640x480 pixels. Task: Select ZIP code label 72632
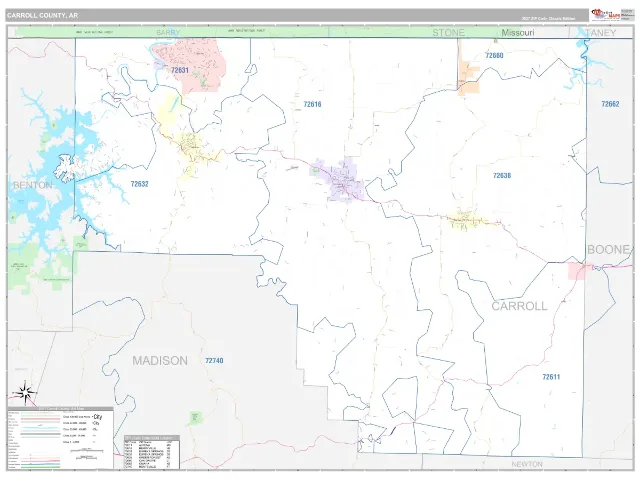click(140, 184)
